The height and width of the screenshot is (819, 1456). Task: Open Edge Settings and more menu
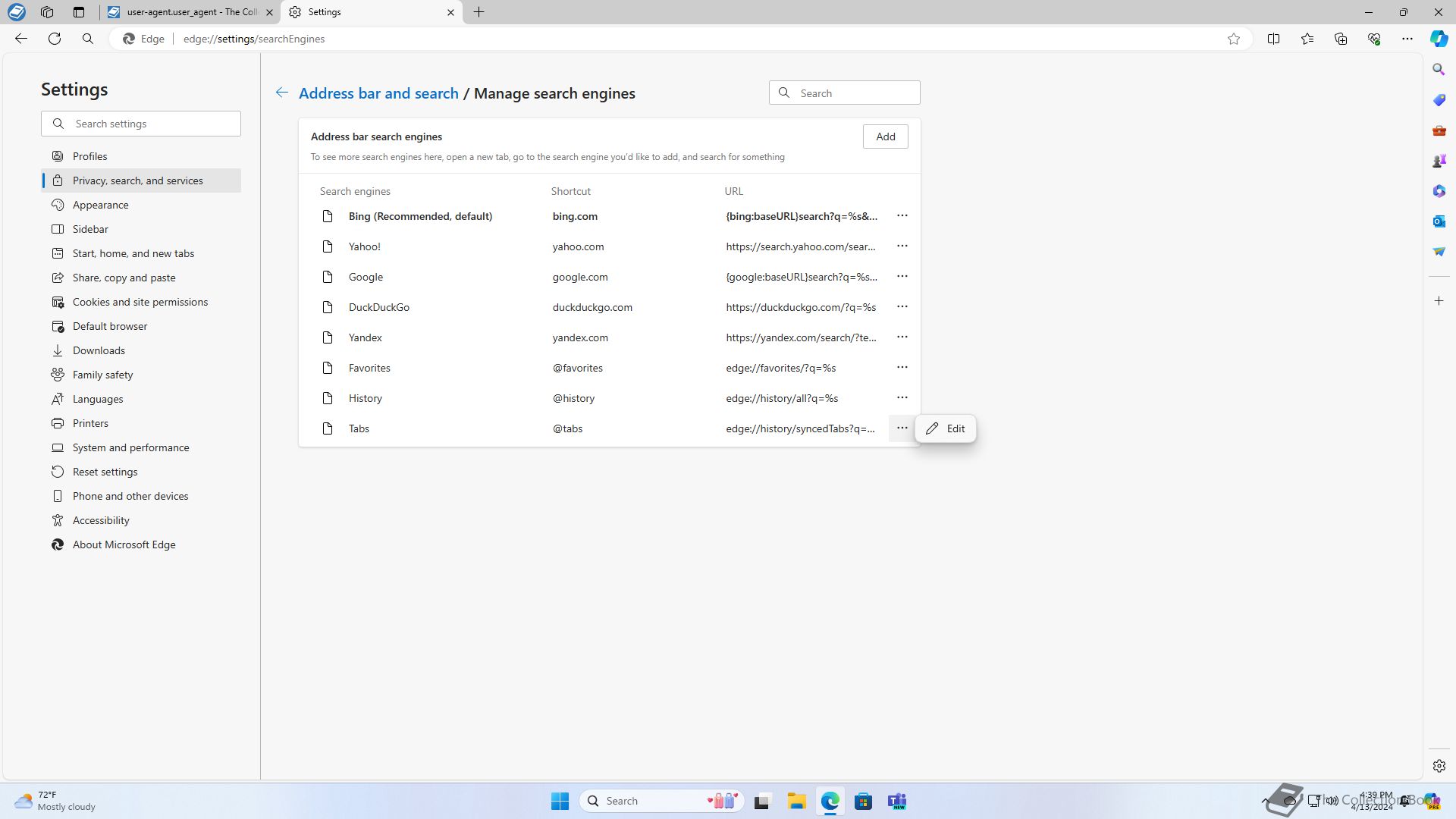pos(1407,39)
